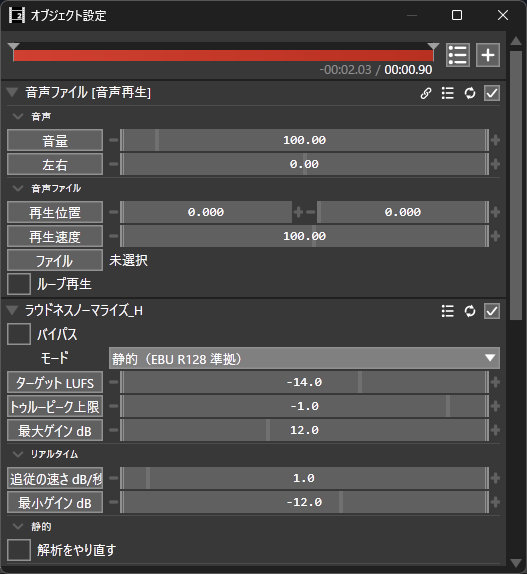Disable the ラウドネスノーマライズ_H effect checkbox
This screenshot has height=574, width=527.
point(492,311)
